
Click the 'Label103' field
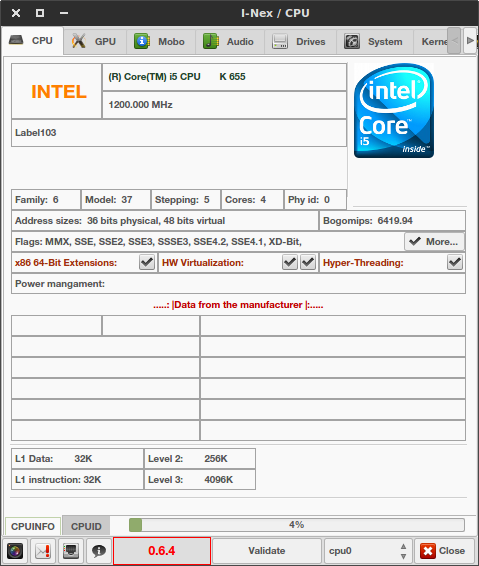point(179,133)
